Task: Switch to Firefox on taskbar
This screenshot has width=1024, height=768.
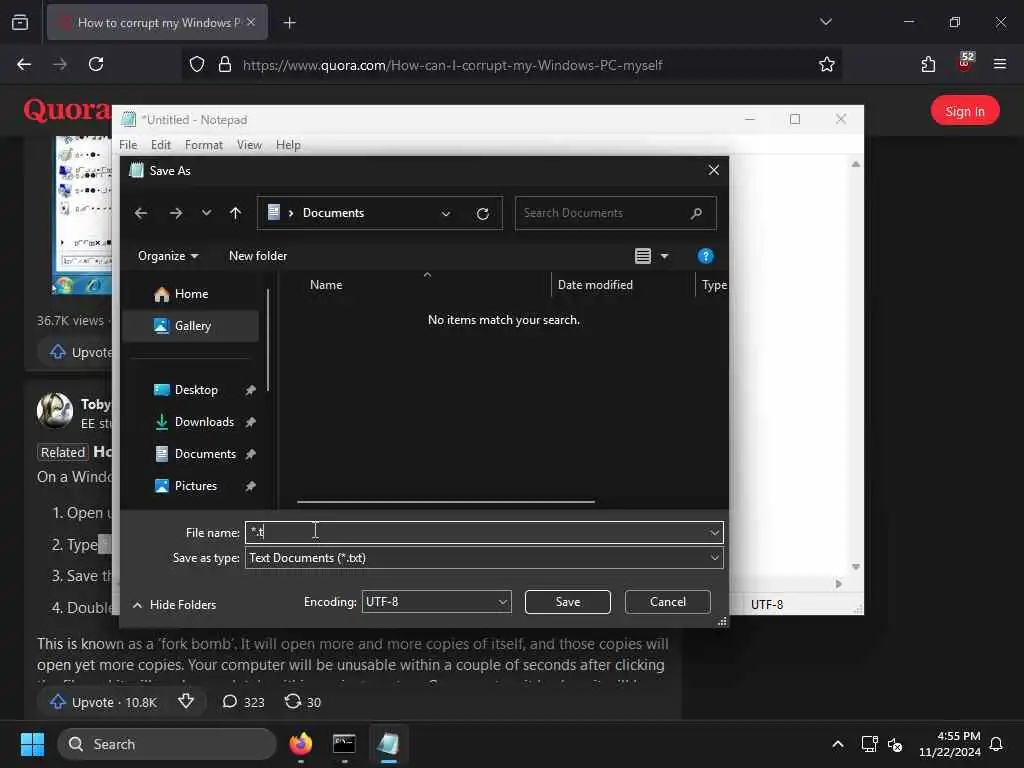Action: pyautogui.click(x=301, y=744)
